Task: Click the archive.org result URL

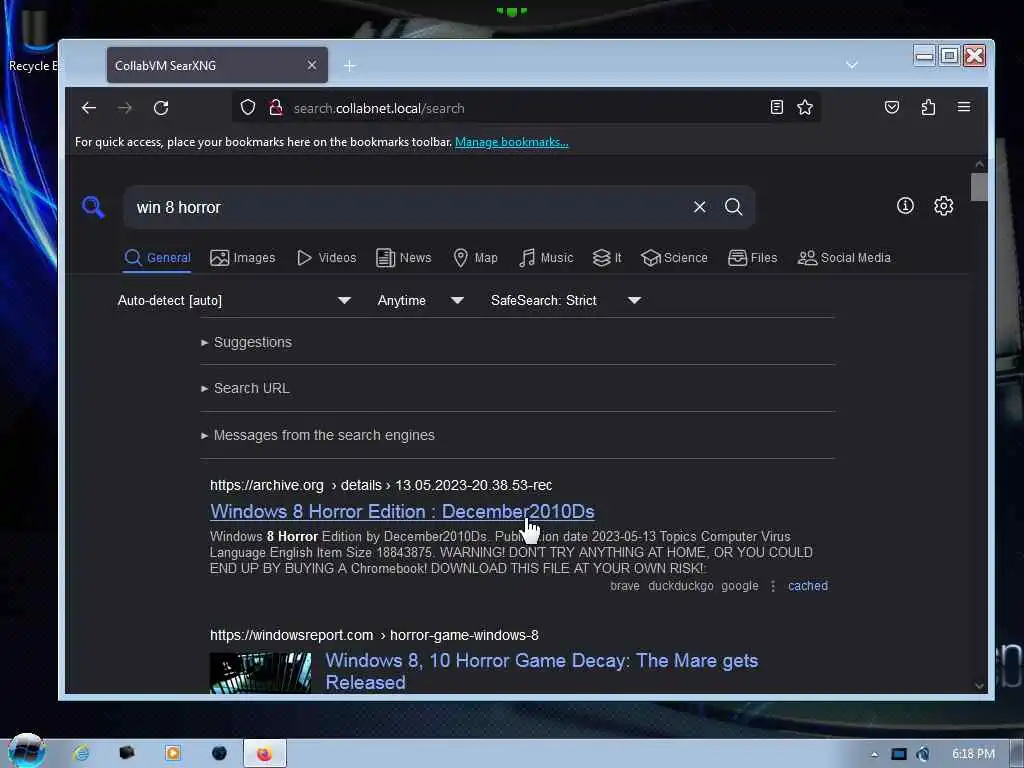Action: click(x=381, y=485)
